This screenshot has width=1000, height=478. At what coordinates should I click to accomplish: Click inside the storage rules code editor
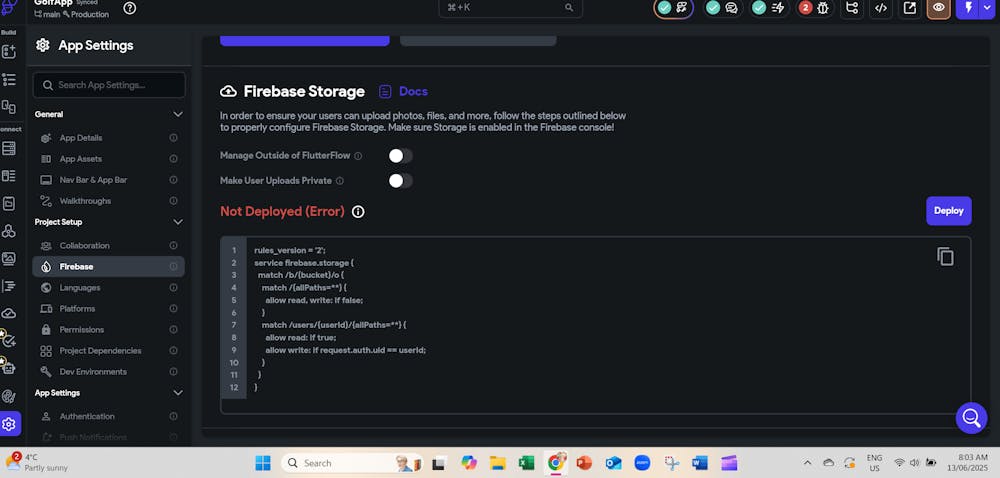pyautogui.click(x=596, y=326)
